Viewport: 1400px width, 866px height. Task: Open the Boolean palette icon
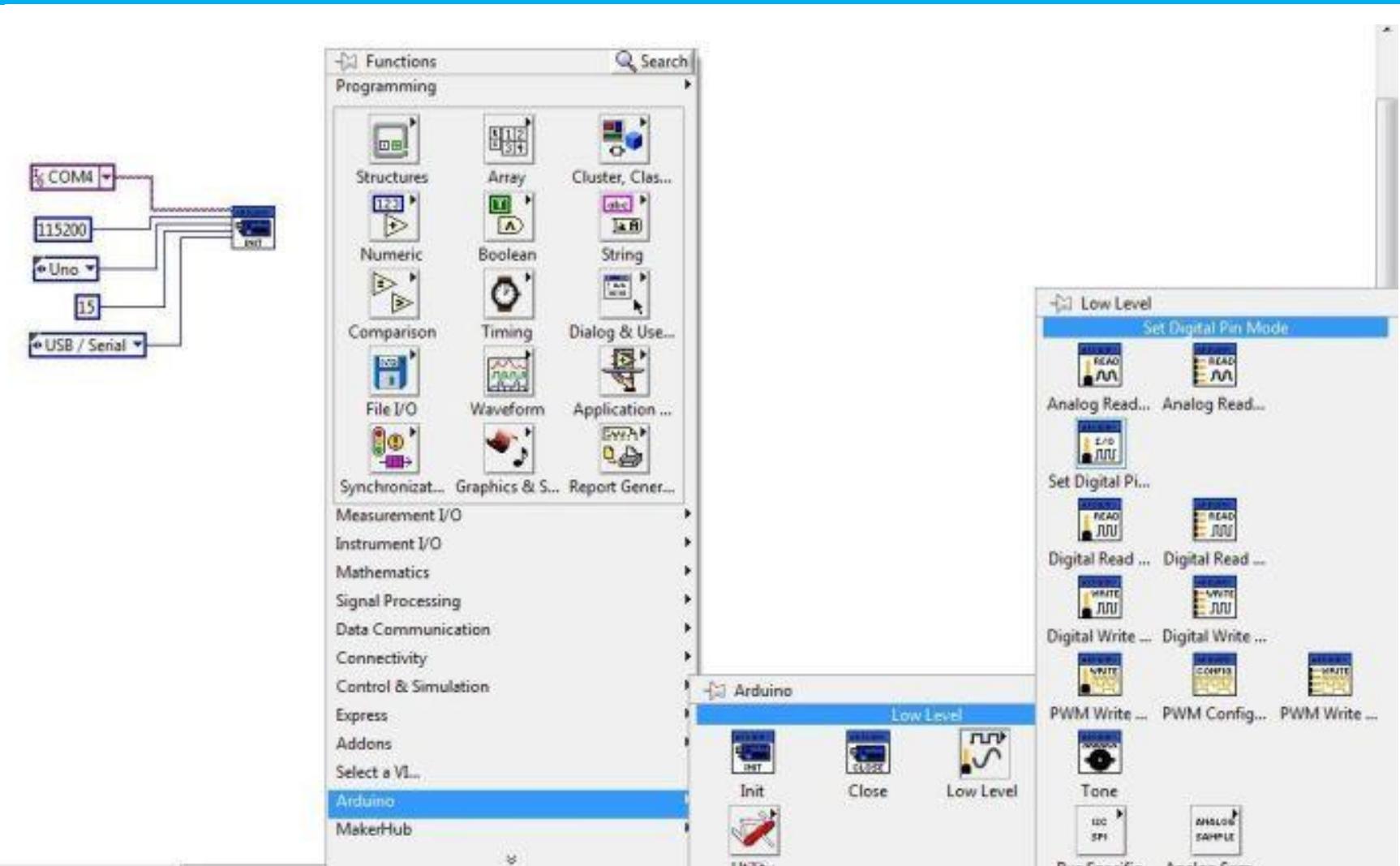(508, 216)
